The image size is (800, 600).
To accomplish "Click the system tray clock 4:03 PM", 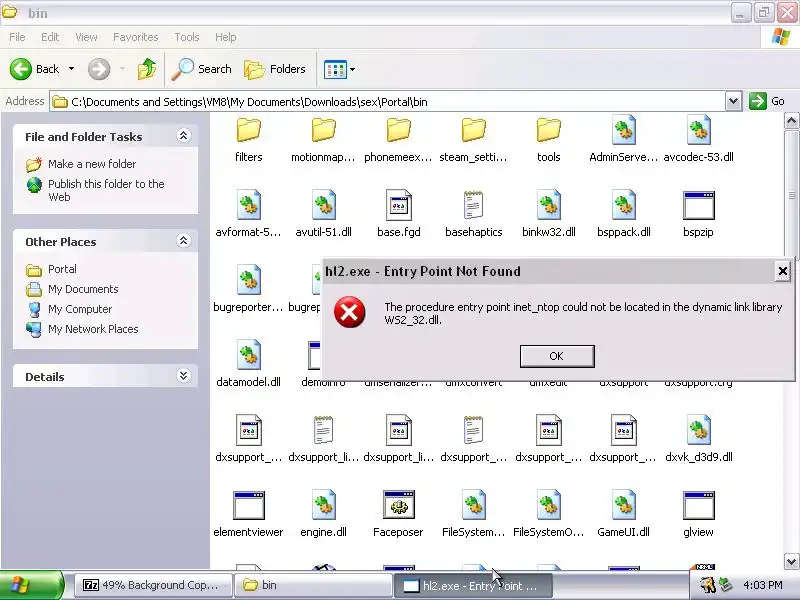I will coord(762,585).
